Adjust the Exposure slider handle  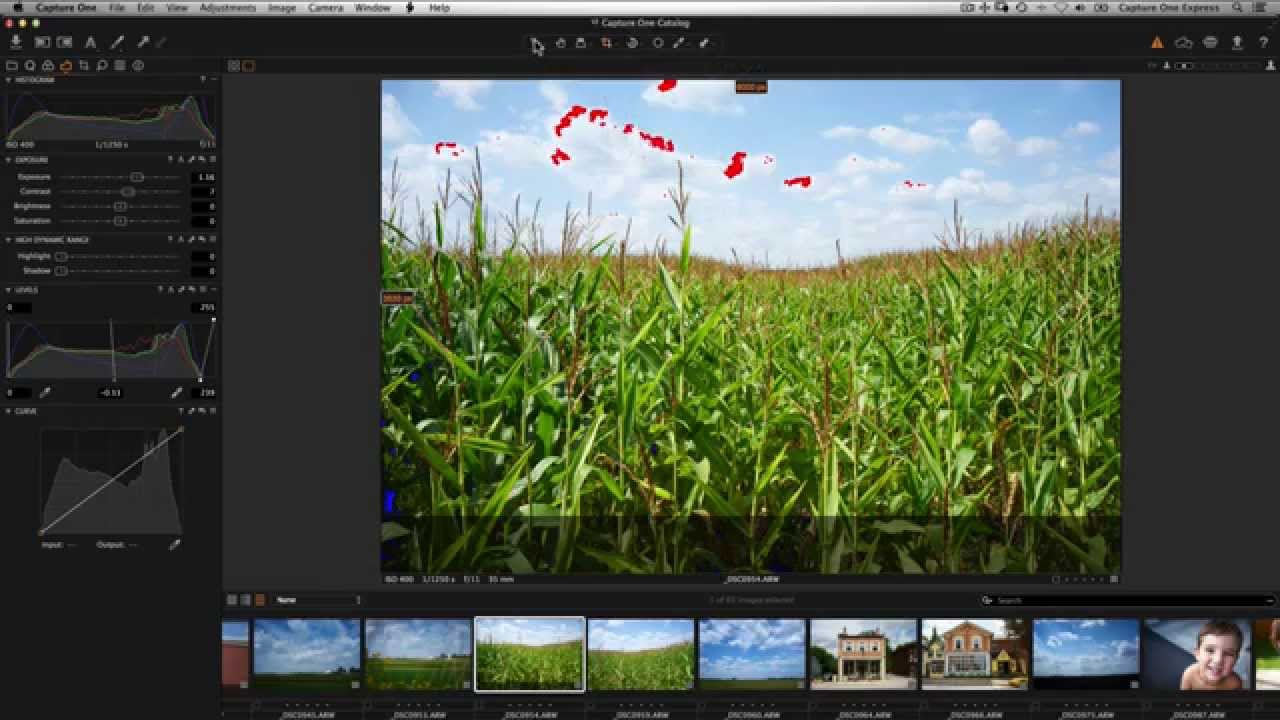tap(137, 177)
